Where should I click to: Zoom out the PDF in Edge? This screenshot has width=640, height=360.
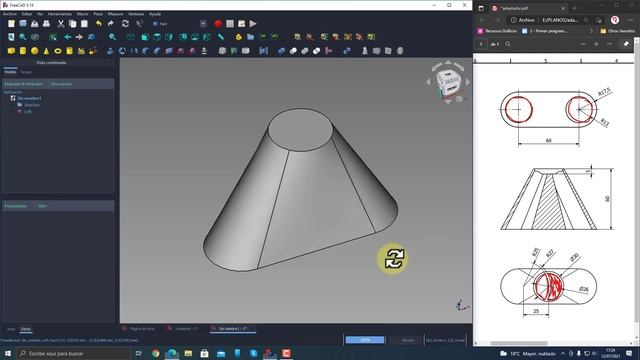tap(583, 44)
